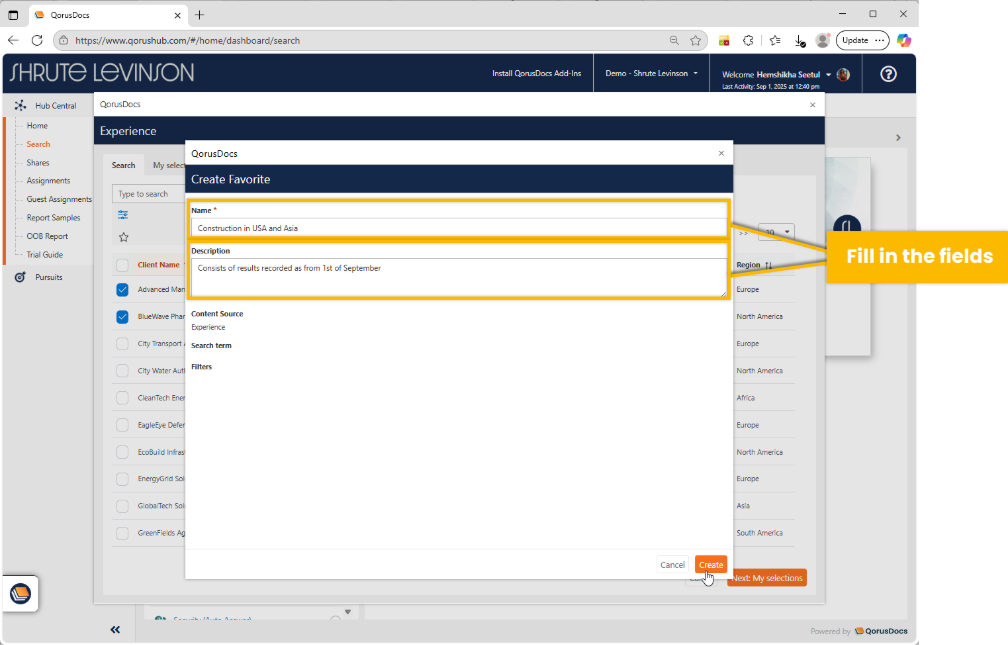Go to Assignments in the sidebar
This screenshot has height=645, width=1008.
pos(48,181)
